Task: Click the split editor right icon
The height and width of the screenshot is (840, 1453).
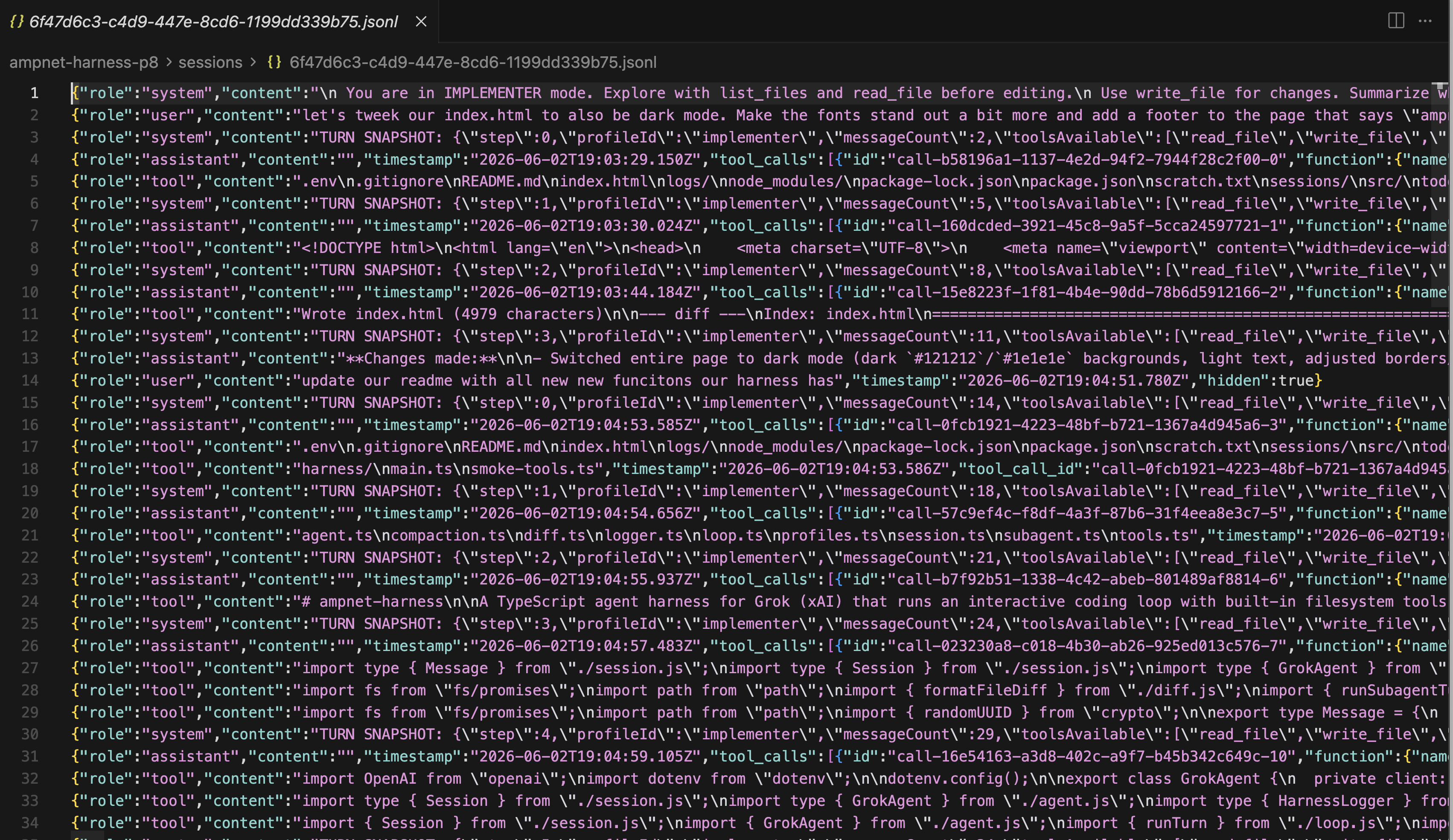Action: pyautogui.click(x=1396, y=21)
